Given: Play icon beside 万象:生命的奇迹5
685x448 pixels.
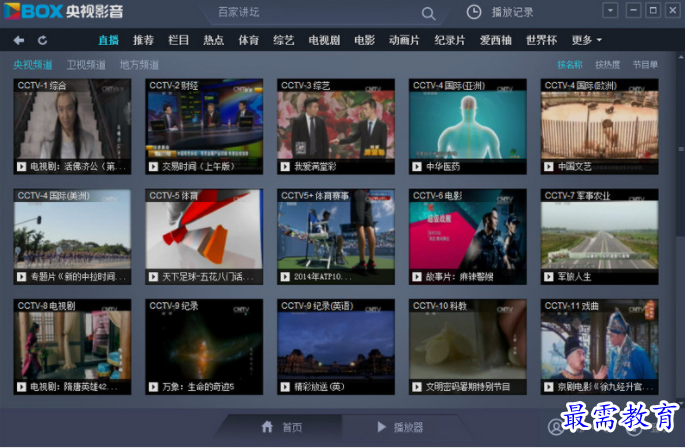Looking at the screenshot, I should (x=153, y=387).
